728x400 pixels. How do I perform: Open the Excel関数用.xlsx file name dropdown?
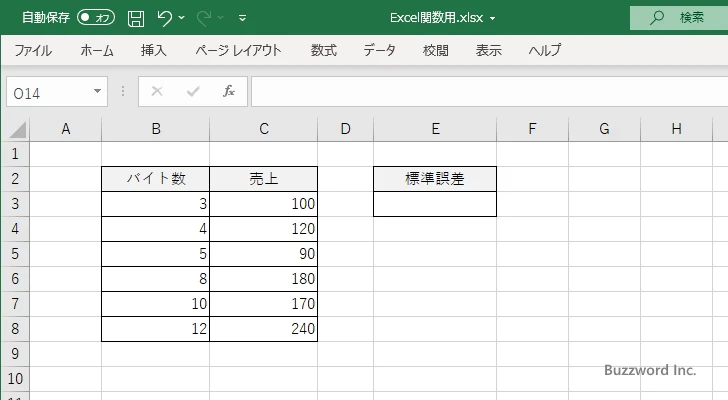pyautogui.click(x=493, y=19)
